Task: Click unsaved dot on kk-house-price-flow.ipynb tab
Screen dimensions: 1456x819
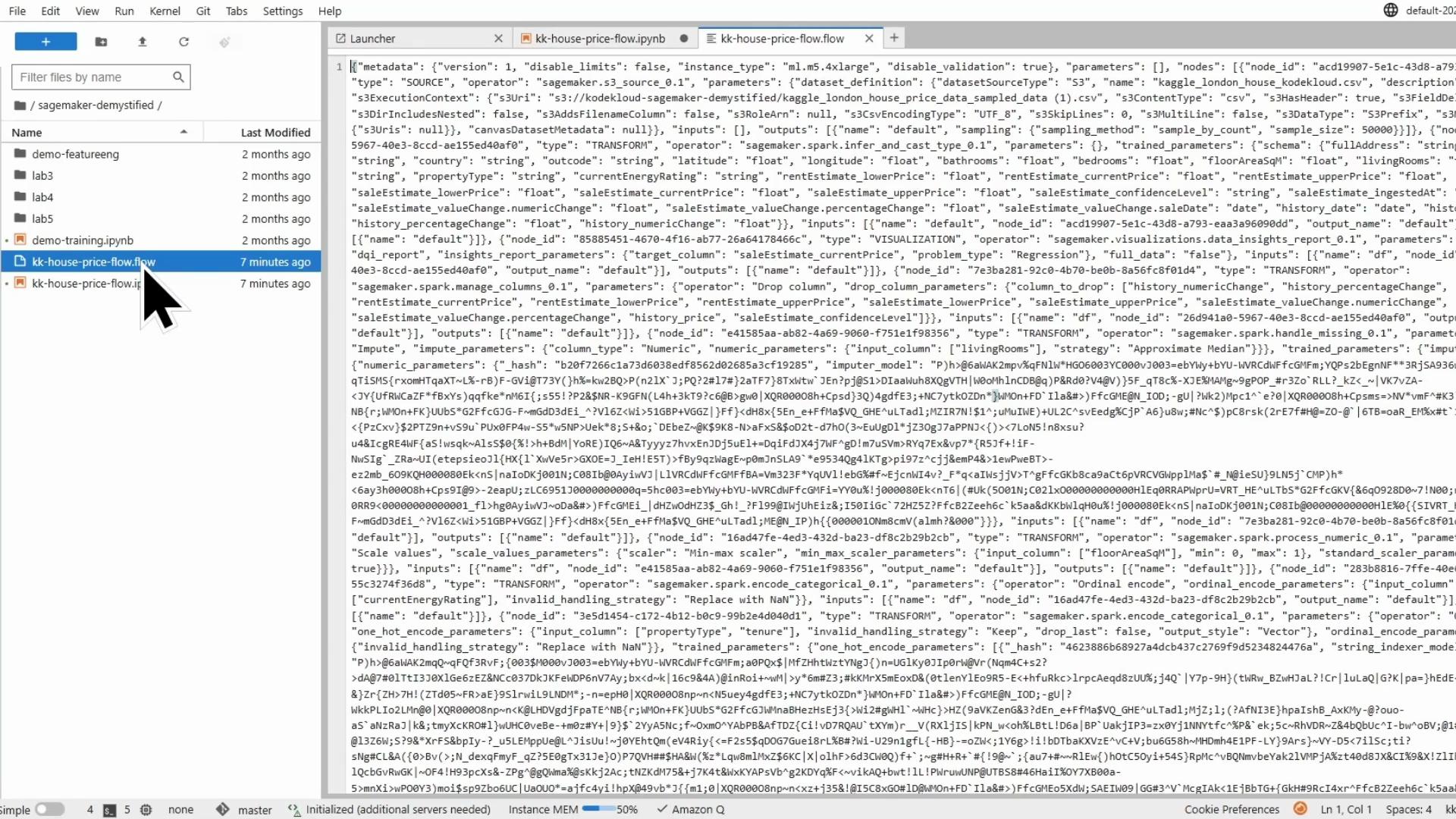Action: (684, 39)
